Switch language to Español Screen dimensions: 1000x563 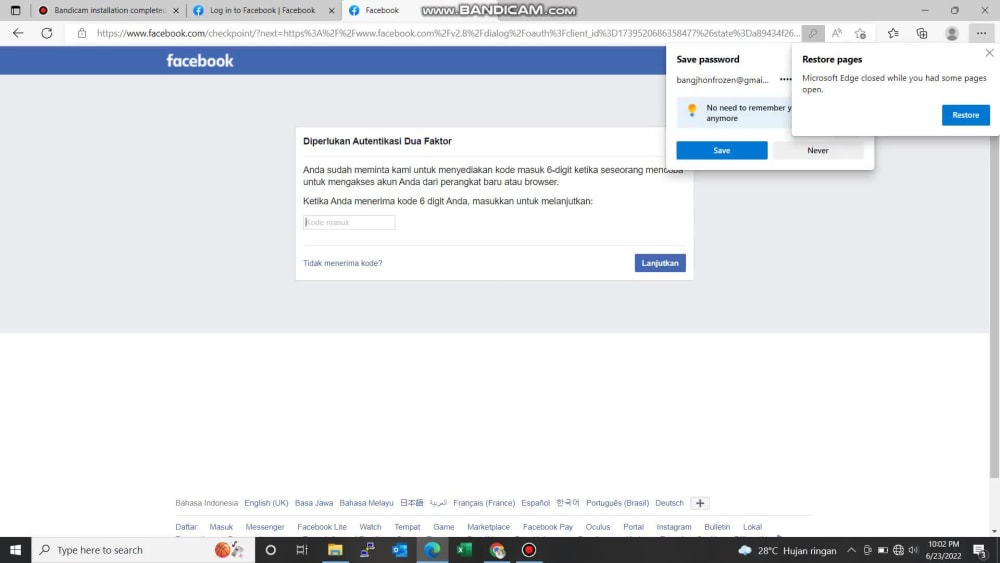[x=535, y=503]
